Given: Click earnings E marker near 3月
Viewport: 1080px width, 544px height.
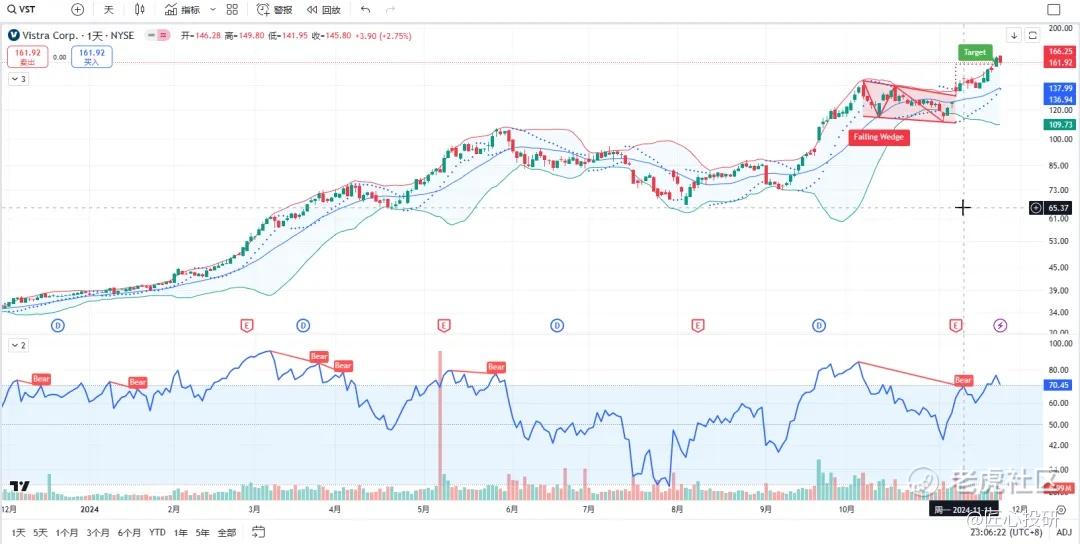Looking at the screenshot, I should tap(246, 325).
